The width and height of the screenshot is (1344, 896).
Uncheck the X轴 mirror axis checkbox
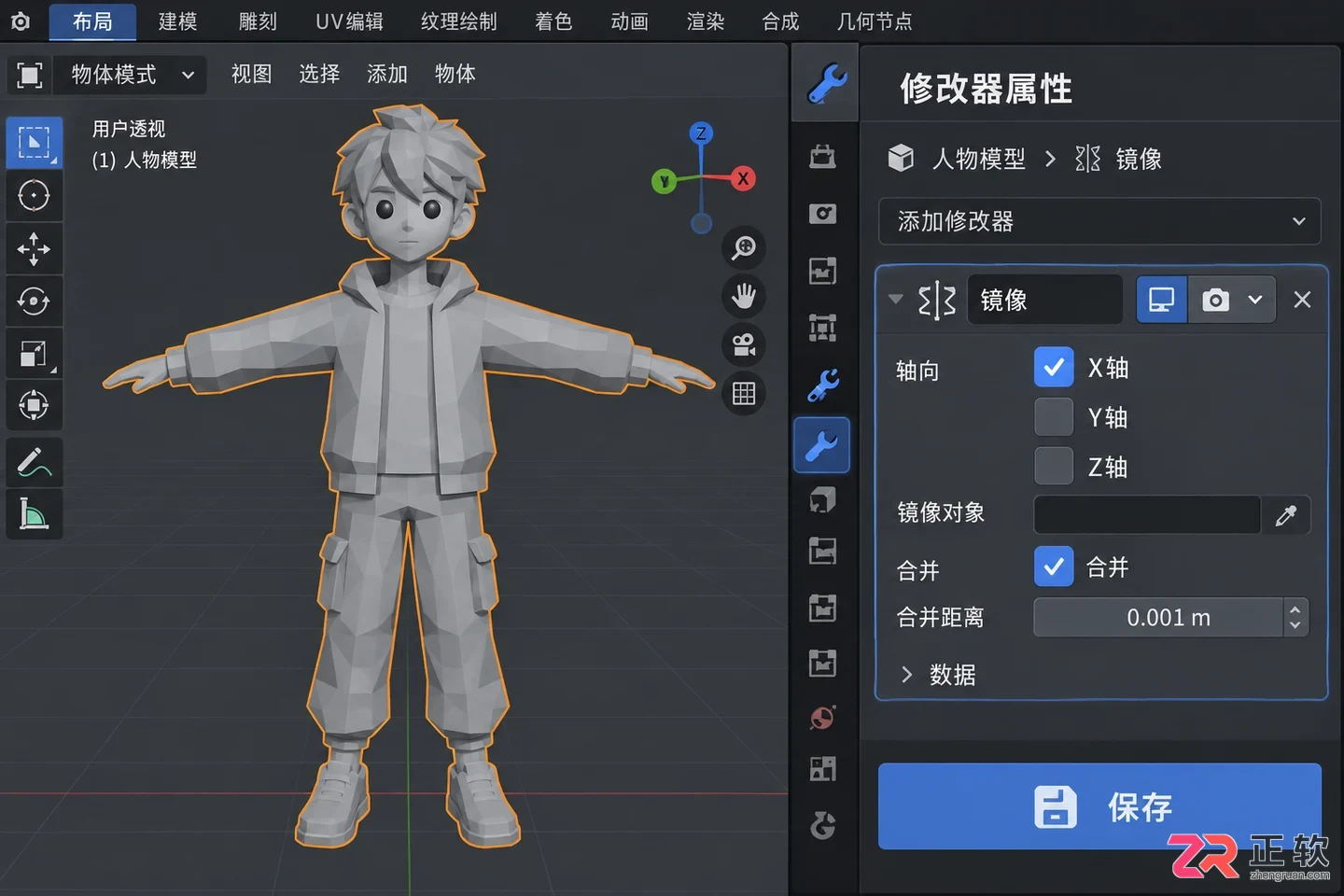click(x=1054, y=368)
